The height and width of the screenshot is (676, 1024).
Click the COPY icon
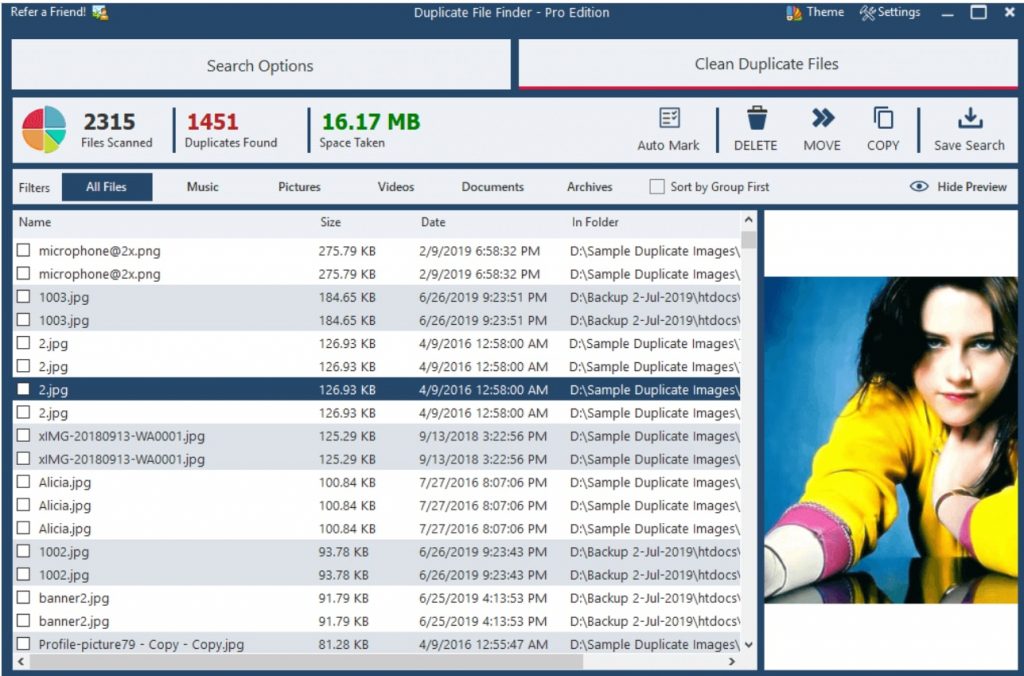click(x=883, y=119)
